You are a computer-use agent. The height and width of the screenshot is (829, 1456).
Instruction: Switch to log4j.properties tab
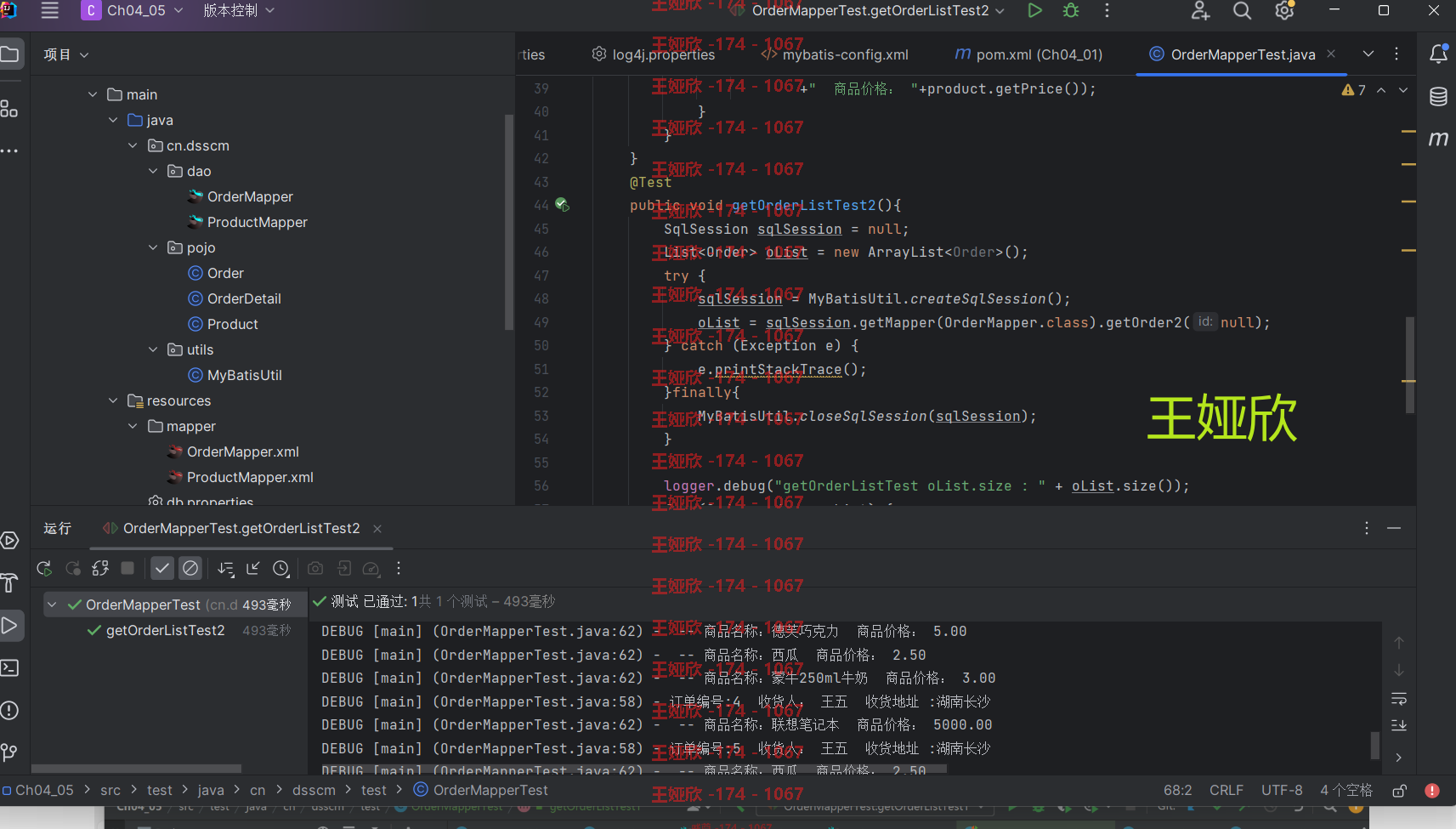tap(653, 54)
